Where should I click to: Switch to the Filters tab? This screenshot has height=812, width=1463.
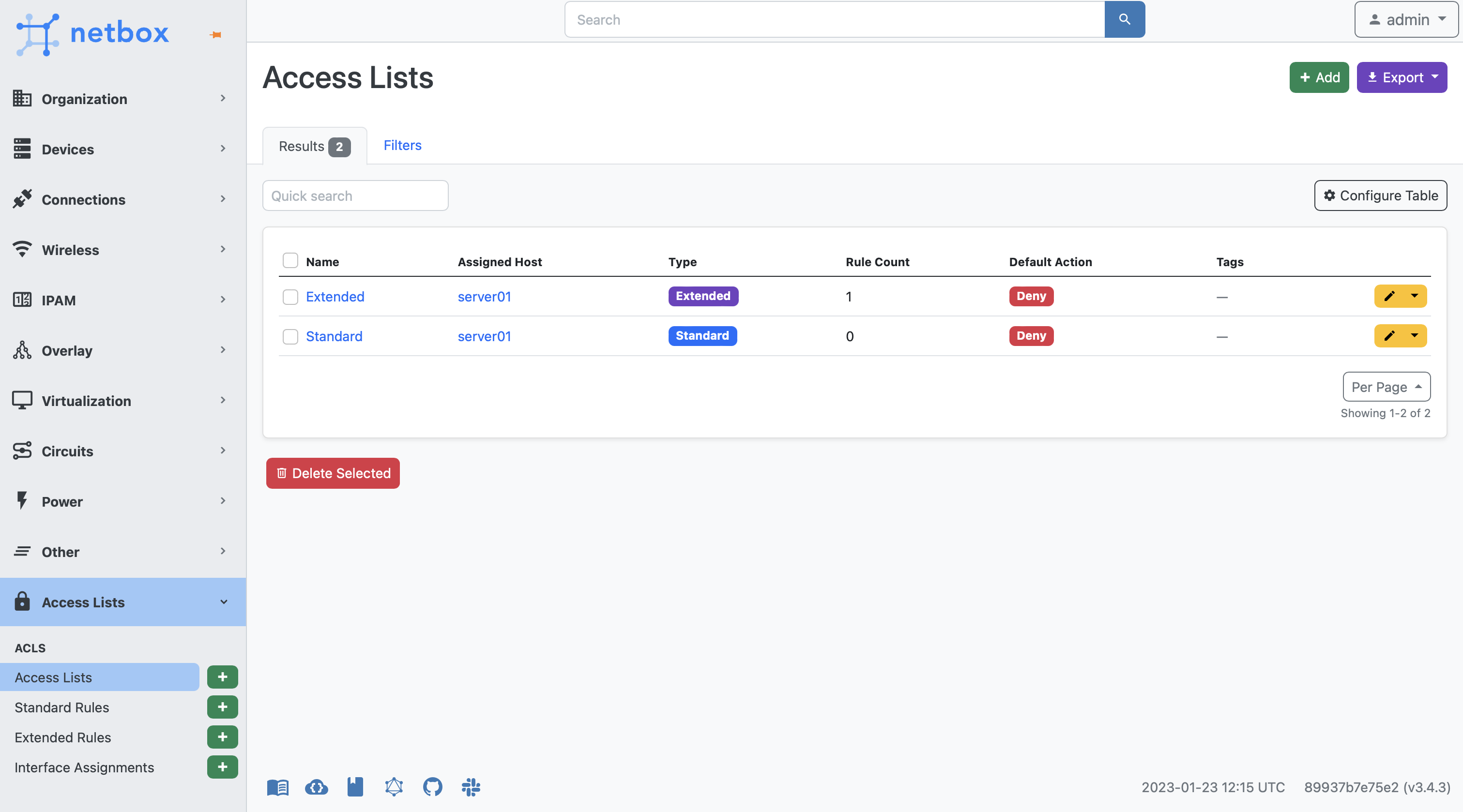[402, 145]
